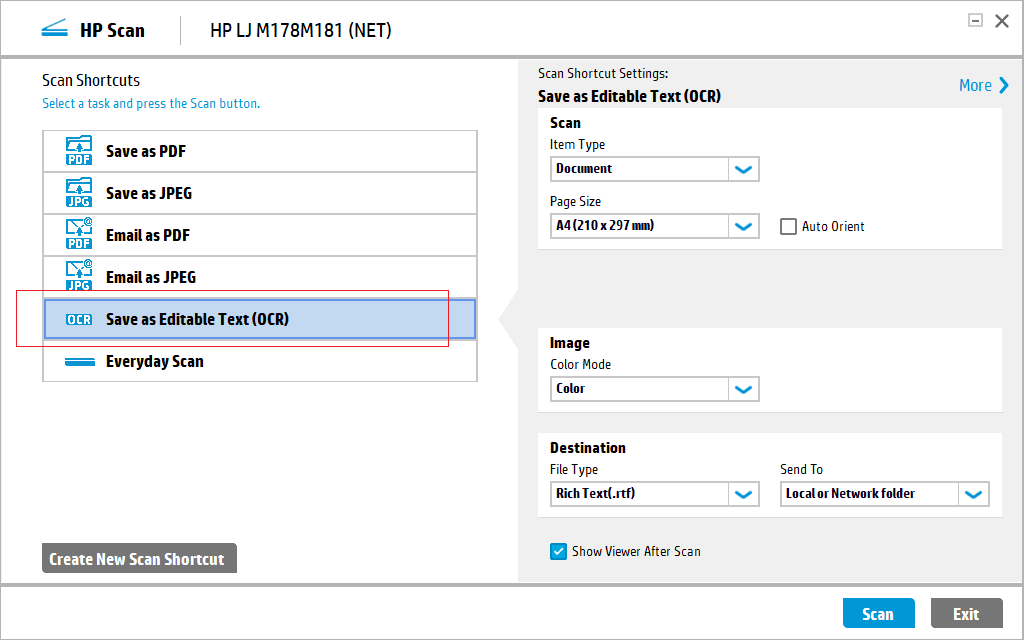Open the Send To dropdown
The image size is (1024, 640).
pyautogui.click(x=973, y=494)
